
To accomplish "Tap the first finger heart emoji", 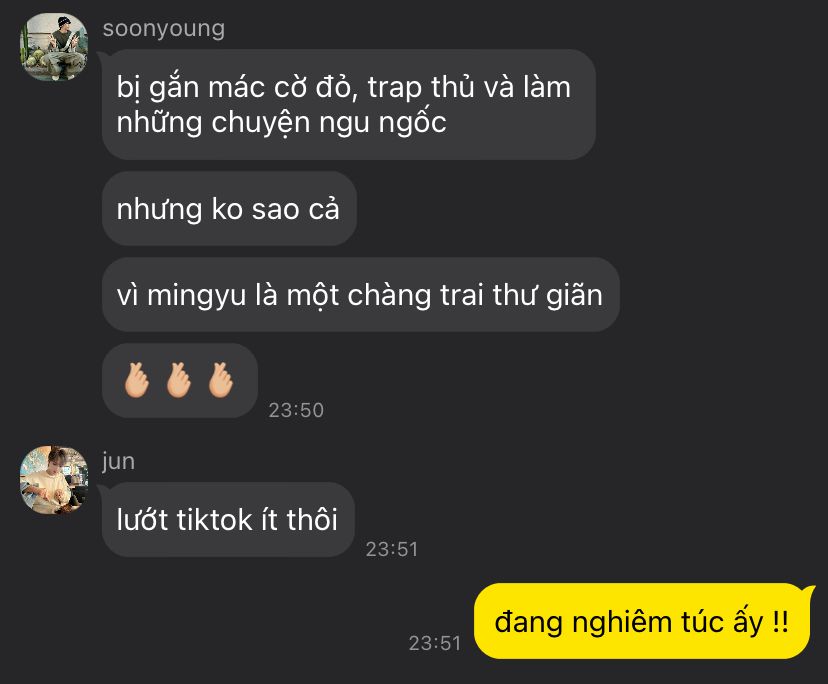I will (x=137, y=380).
